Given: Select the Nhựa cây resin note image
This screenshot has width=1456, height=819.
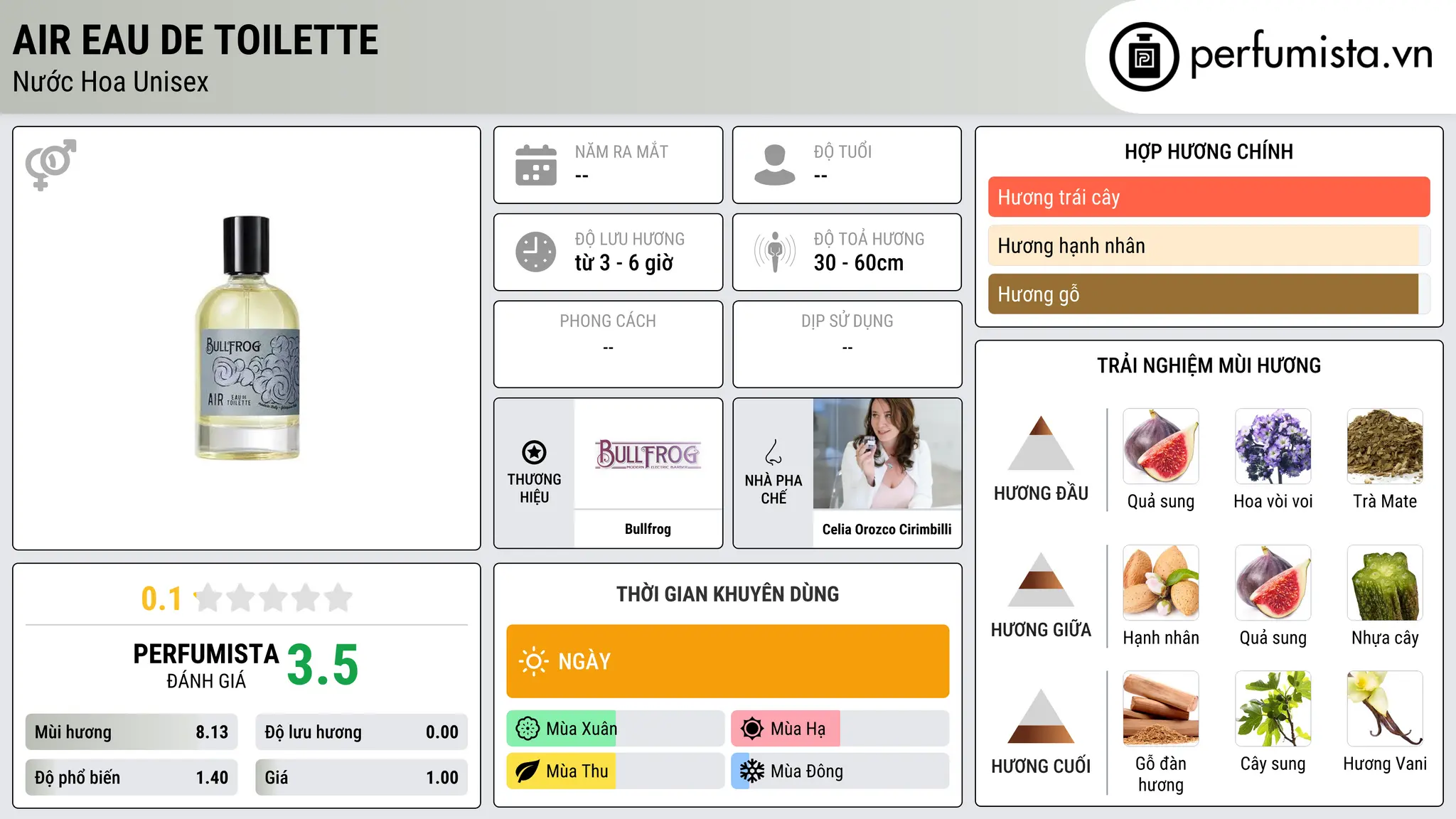Looking at the screenshot, I should 1385,583.
